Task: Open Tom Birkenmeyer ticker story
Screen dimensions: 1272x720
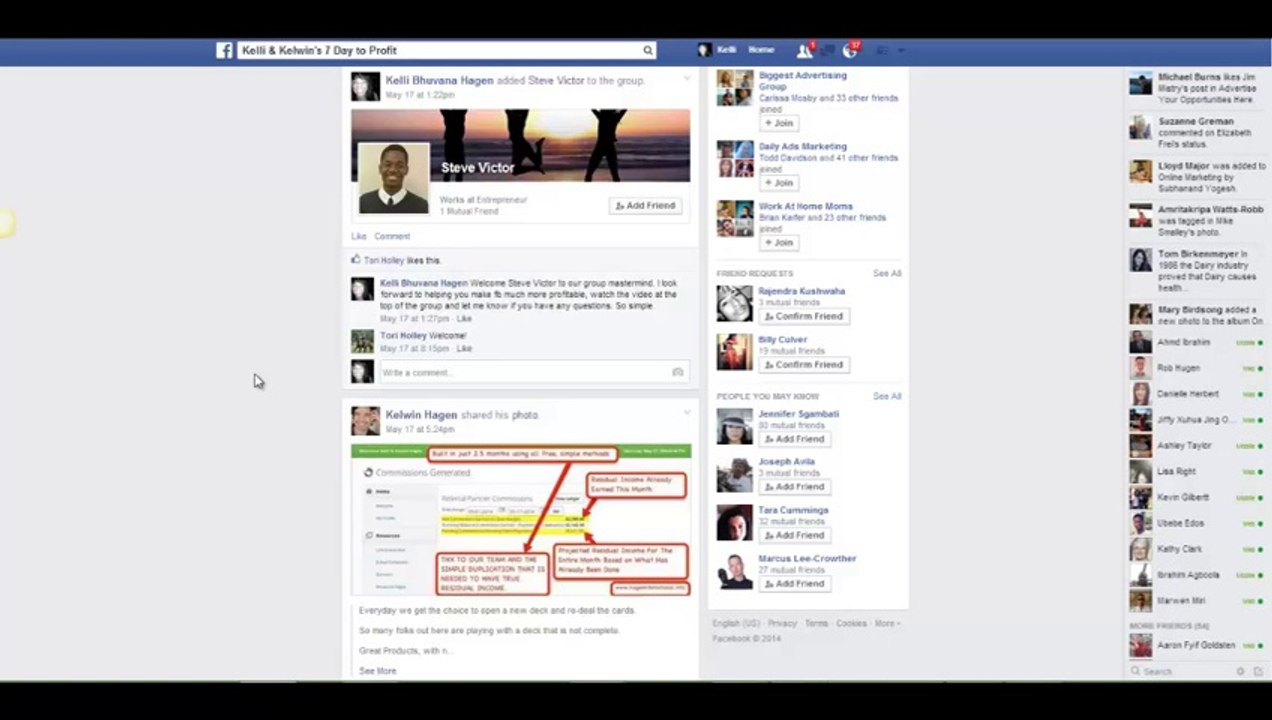Action: point(1197,271)
